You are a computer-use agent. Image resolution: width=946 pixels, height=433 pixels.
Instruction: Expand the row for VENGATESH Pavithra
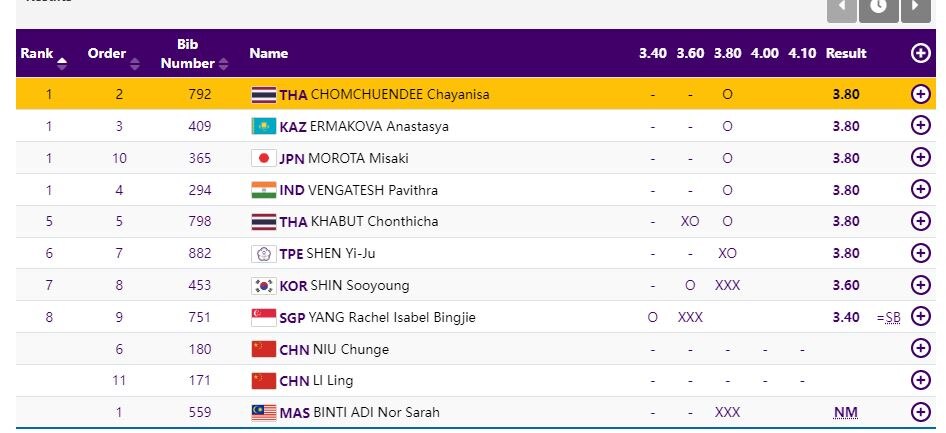(x=921, y=190)
